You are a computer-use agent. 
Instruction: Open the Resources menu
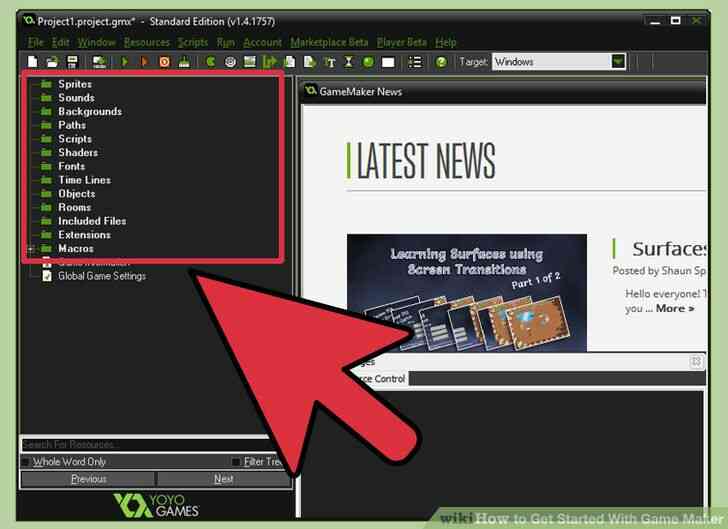point(147,42)
